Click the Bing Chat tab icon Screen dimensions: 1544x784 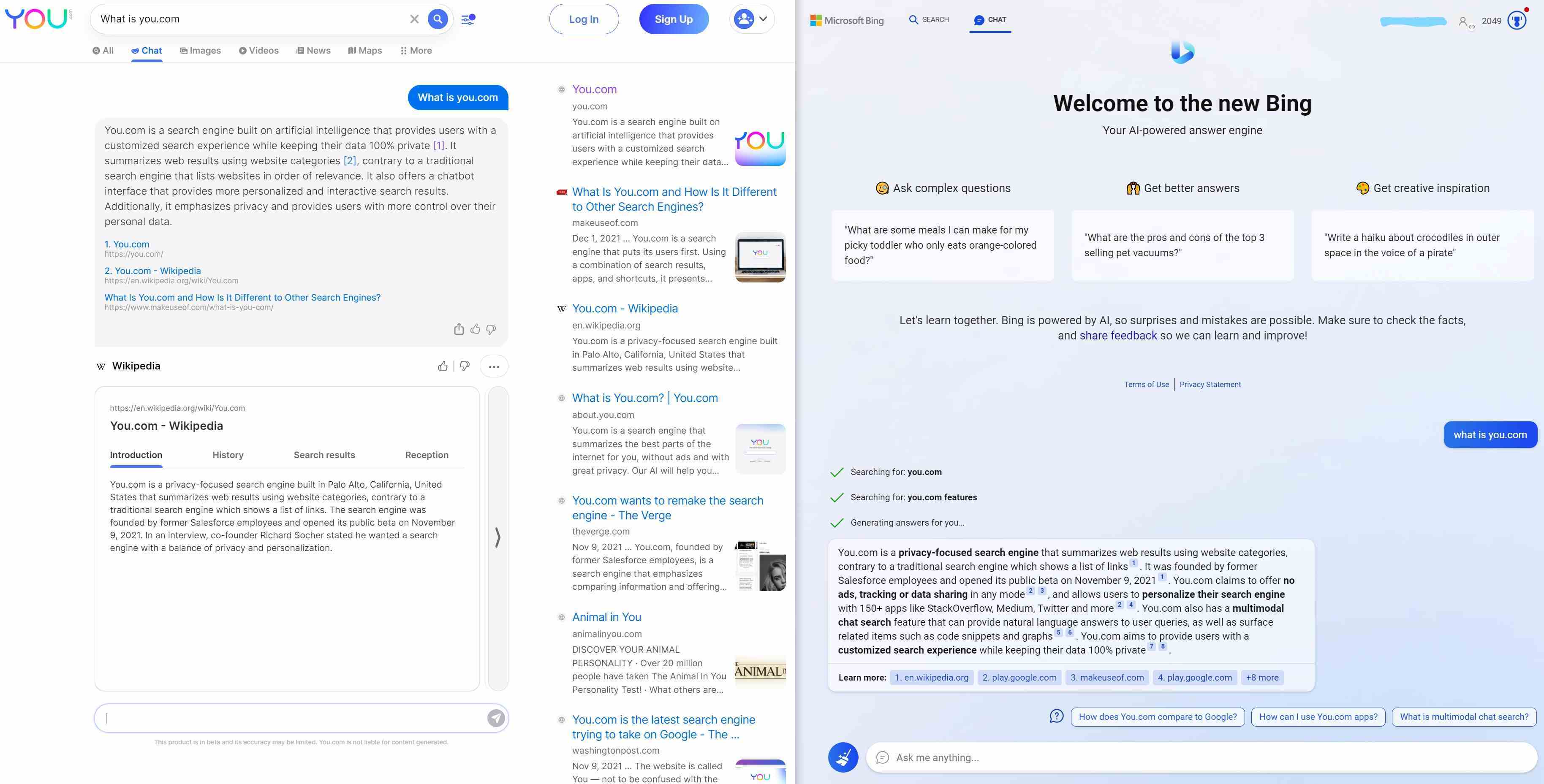point(976,19)
